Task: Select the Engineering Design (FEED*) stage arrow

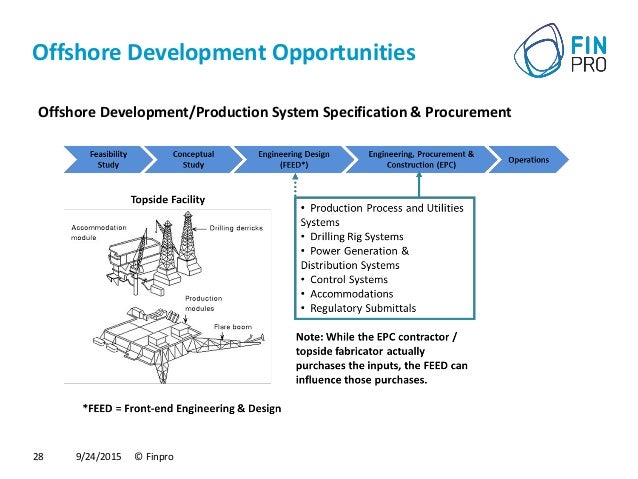Action: point(294,160)
